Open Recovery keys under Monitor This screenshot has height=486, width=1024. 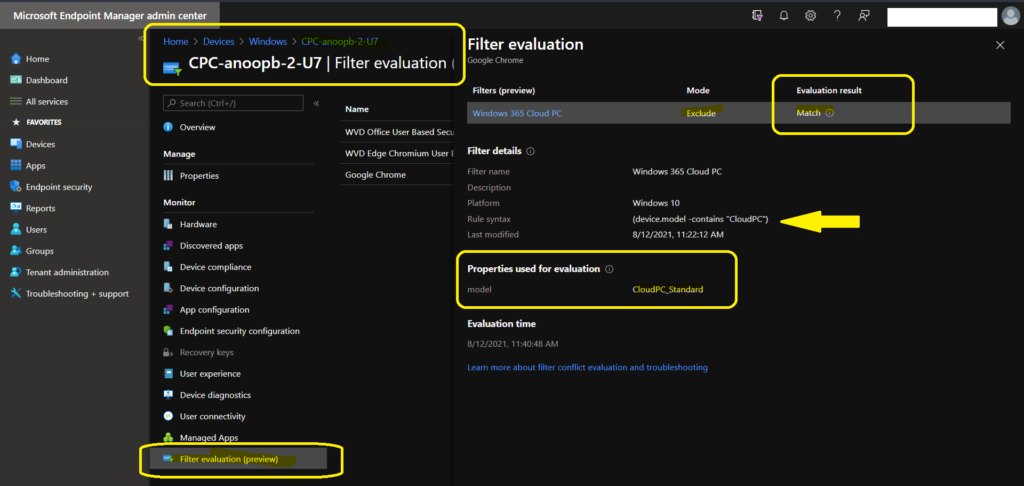[206, 352]
